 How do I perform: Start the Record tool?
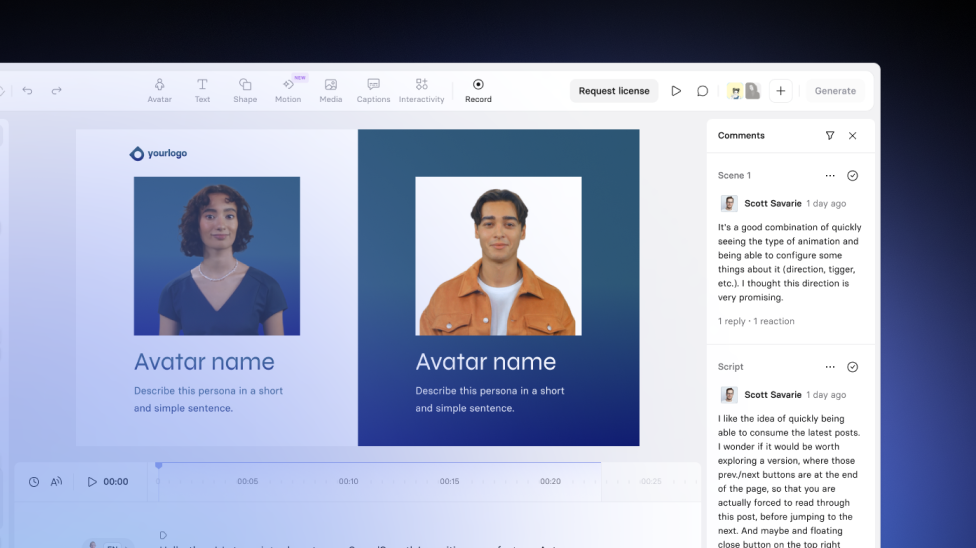[478, 91]
